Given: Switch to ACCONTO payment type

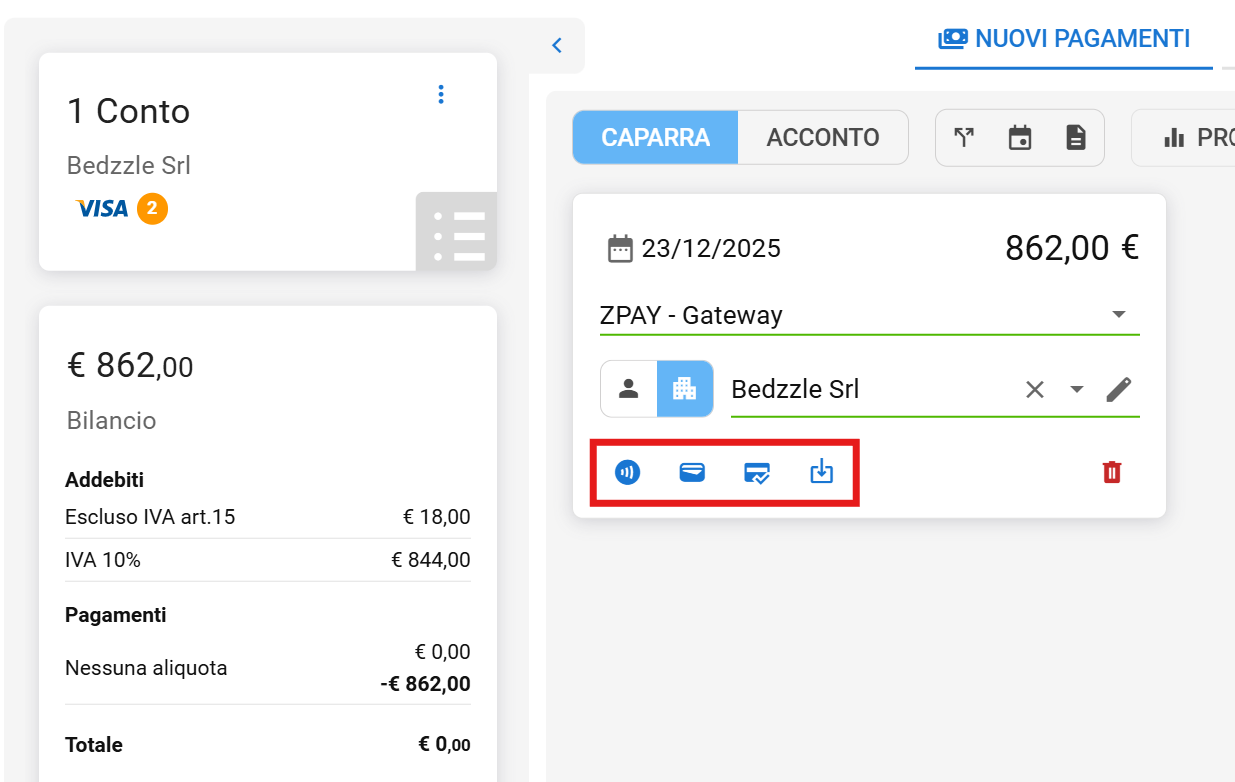Looking at the screenshot, I should click(x=822, y=138).
